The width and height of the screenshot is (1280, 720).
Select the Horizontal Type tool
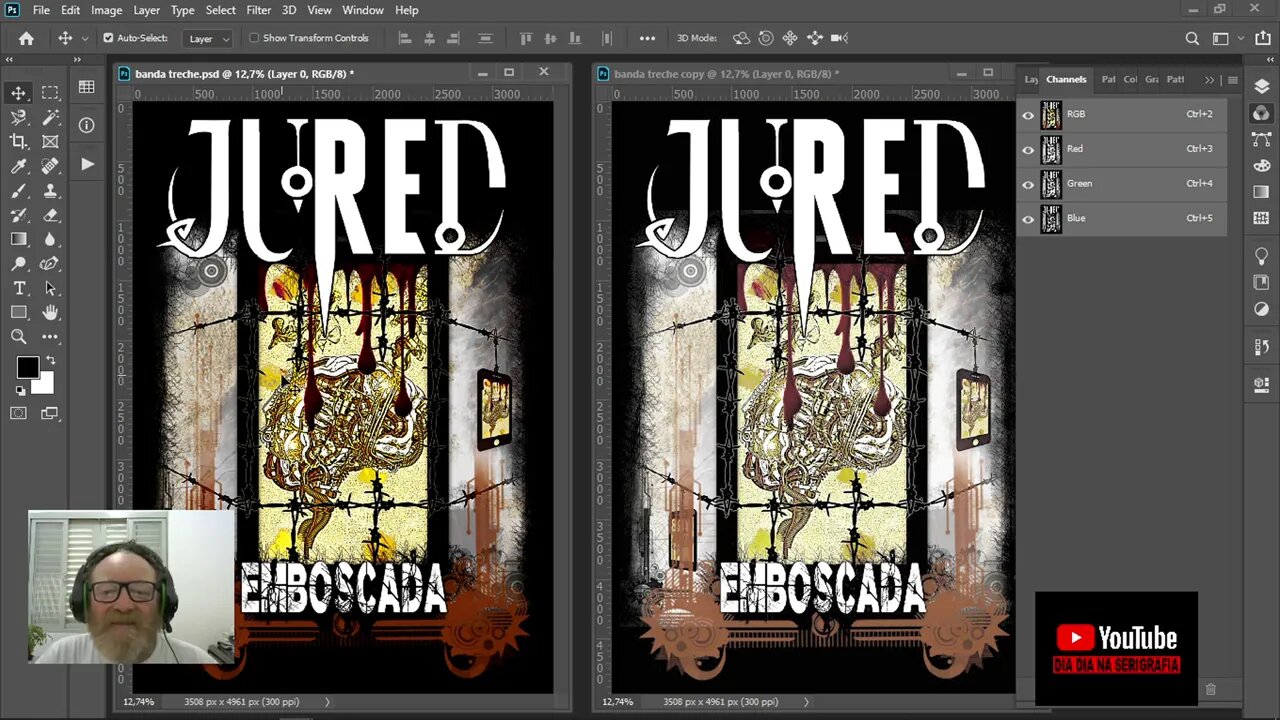point(19,288)
